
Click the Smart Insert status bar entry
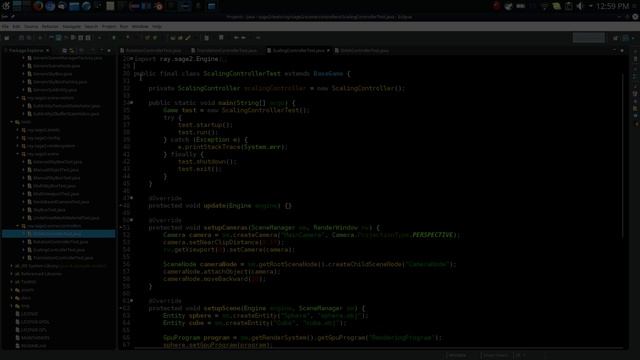[x=496, y=356]
